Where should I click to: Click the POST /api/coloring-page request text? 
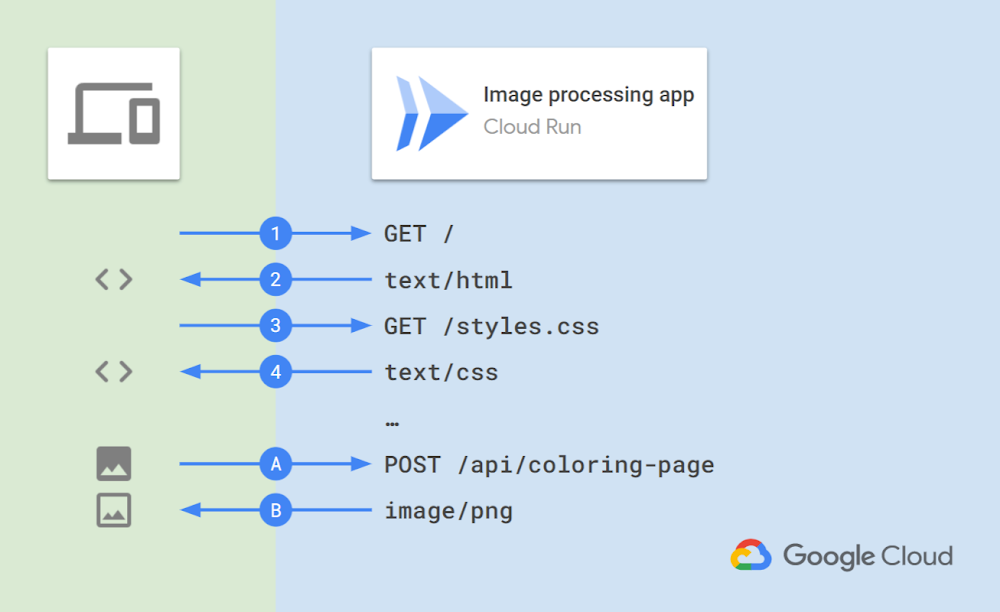click(x=549, y=464)
